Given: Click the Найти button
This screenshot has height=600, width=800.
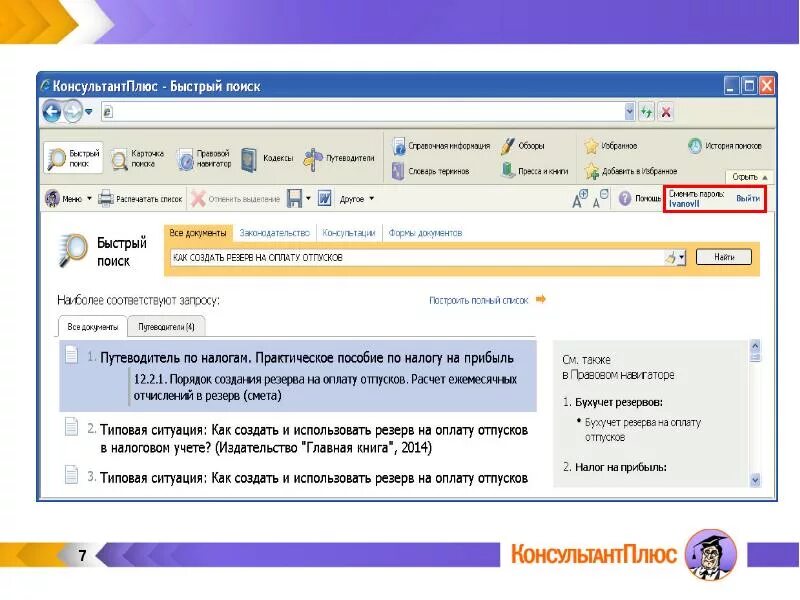Looking at the screenshot, I should (723, 257).
